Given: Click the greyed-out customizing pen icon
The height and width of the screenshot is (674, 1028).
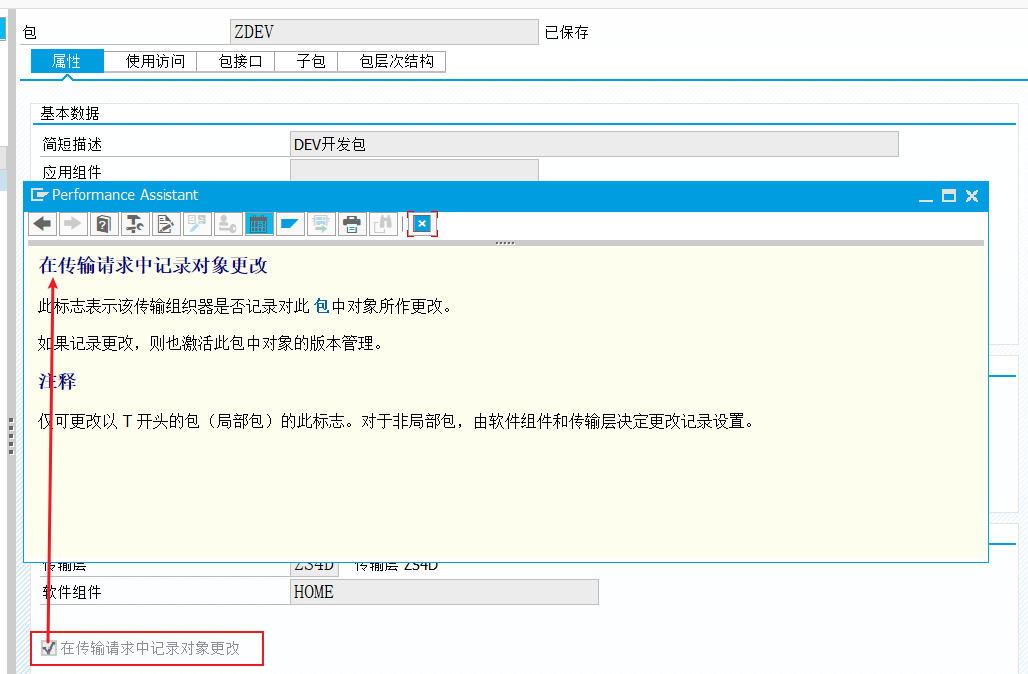Looking at the screenshot, I should 196,224.
